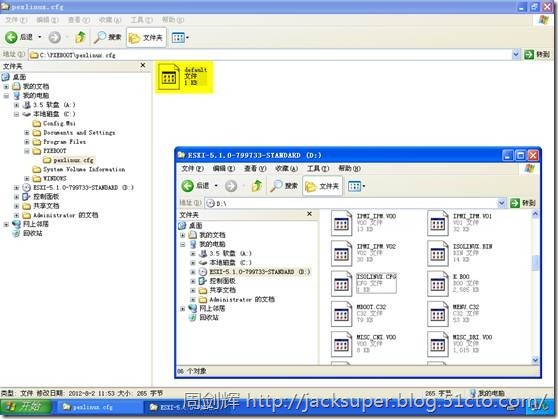Select Config.Msi folder in left tree
The height and width of the screenshot is (419, 558).
coord(54,124)
